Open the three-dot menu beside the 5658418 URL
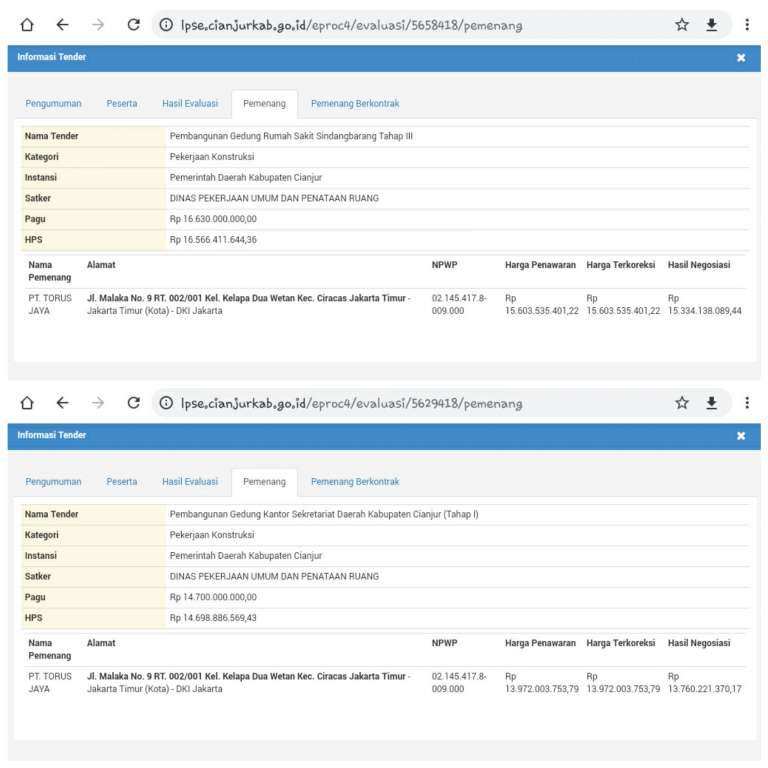Image resolution: width=768 pixels, height=768 pixels. point(746,25)
